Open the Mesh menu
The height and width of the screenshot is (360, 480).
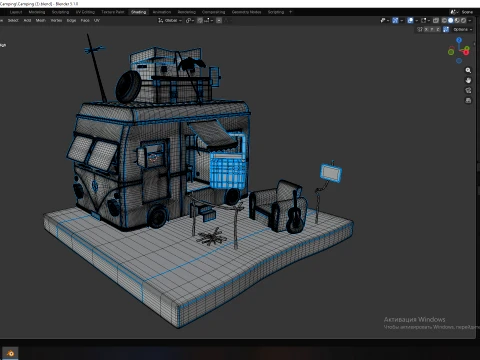41,20
